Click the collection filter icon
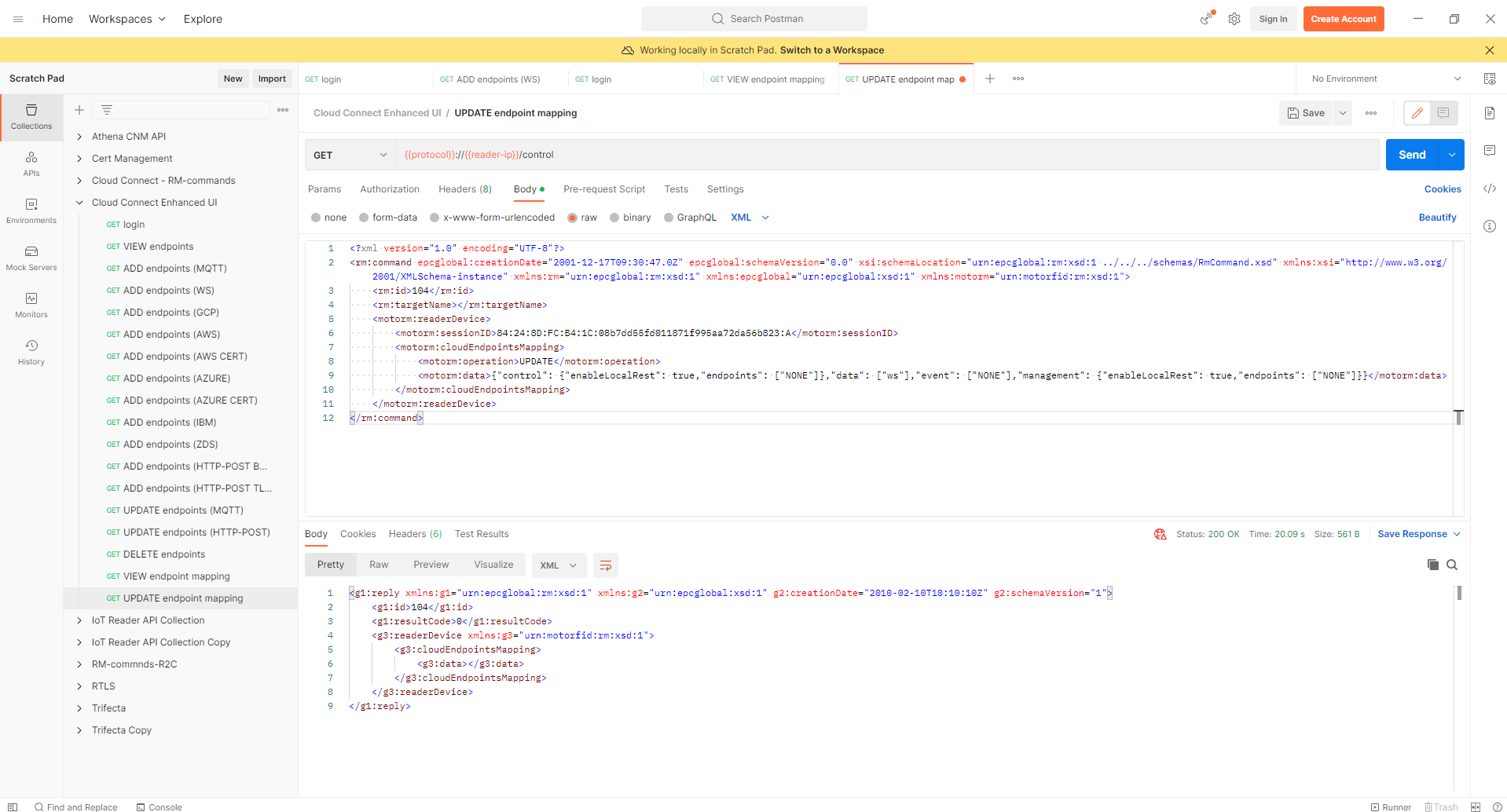This screenshot has height=812, width=1507. point(107,110)
